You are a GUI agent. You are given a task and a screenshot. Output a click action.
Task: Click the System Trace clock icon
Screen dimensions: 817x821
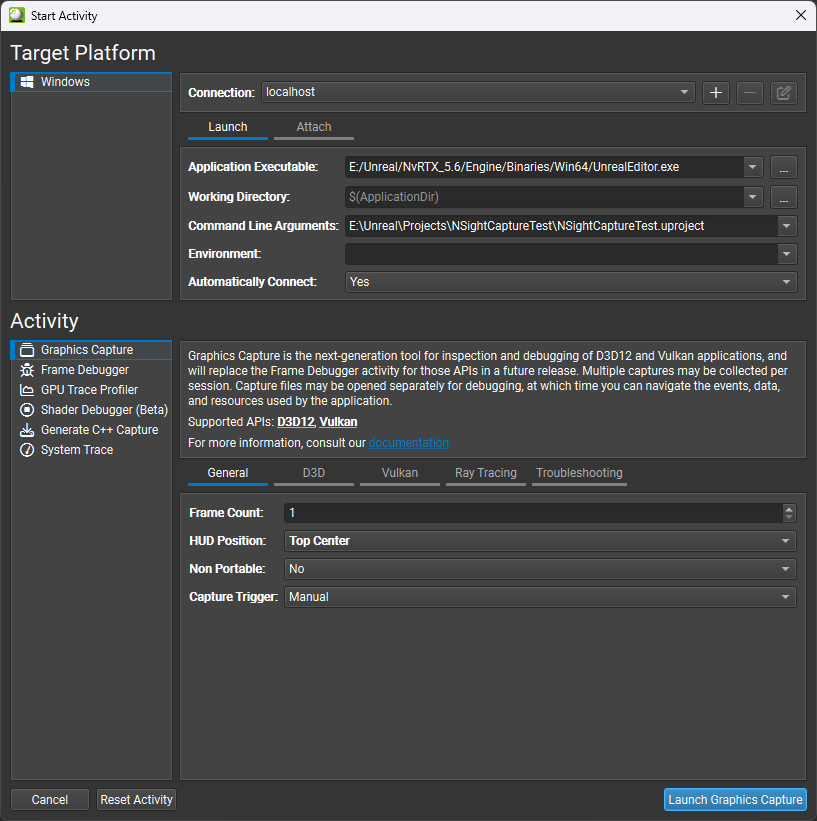click(x=27, y=450)
